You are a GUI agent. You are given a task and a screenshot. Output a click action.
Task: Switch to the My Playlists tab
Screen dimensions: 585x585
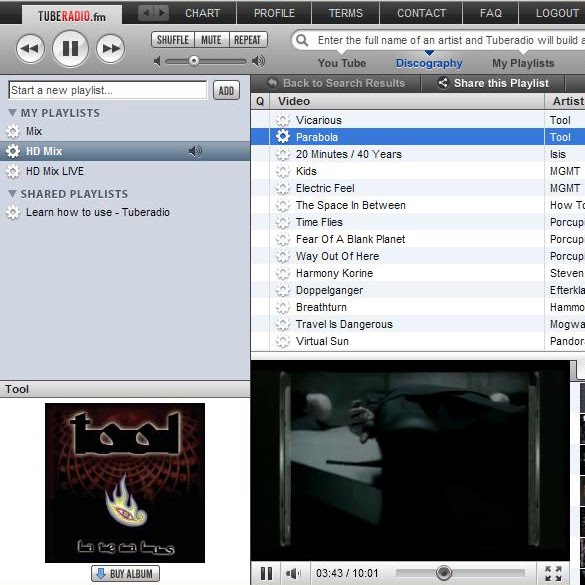pos(523,63)
